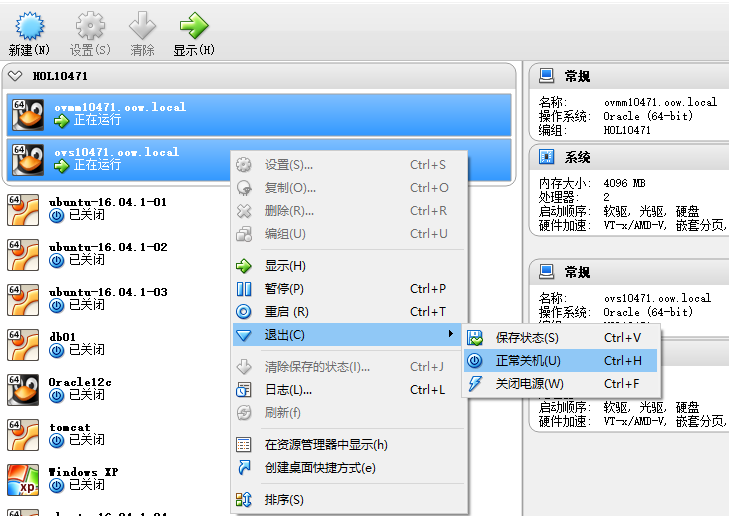Choose 清除保存的状态(I)... menu entry
This screenshot has height=516, width=729.
coord(349,367)
